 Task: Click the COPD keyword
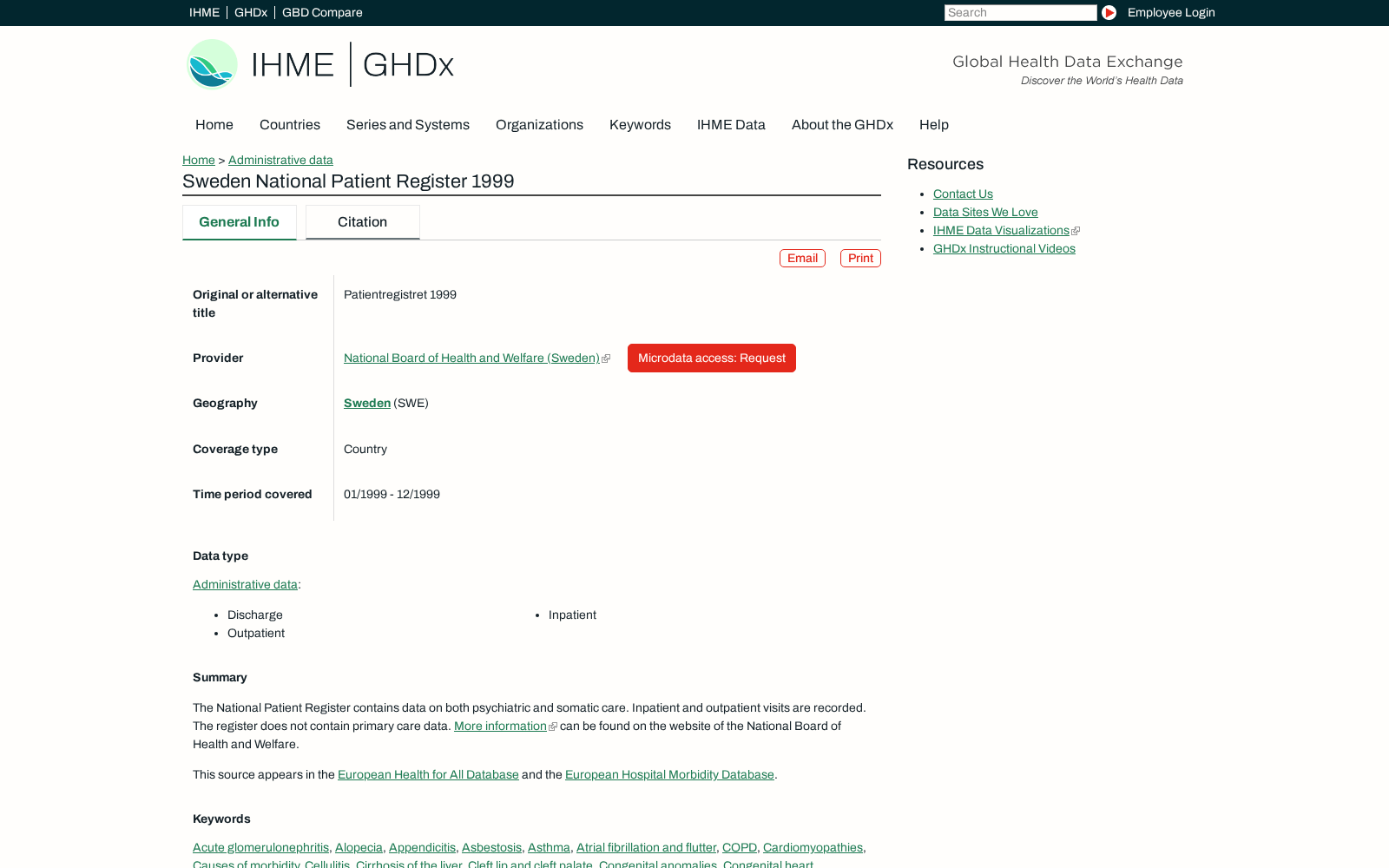point(740,847)
